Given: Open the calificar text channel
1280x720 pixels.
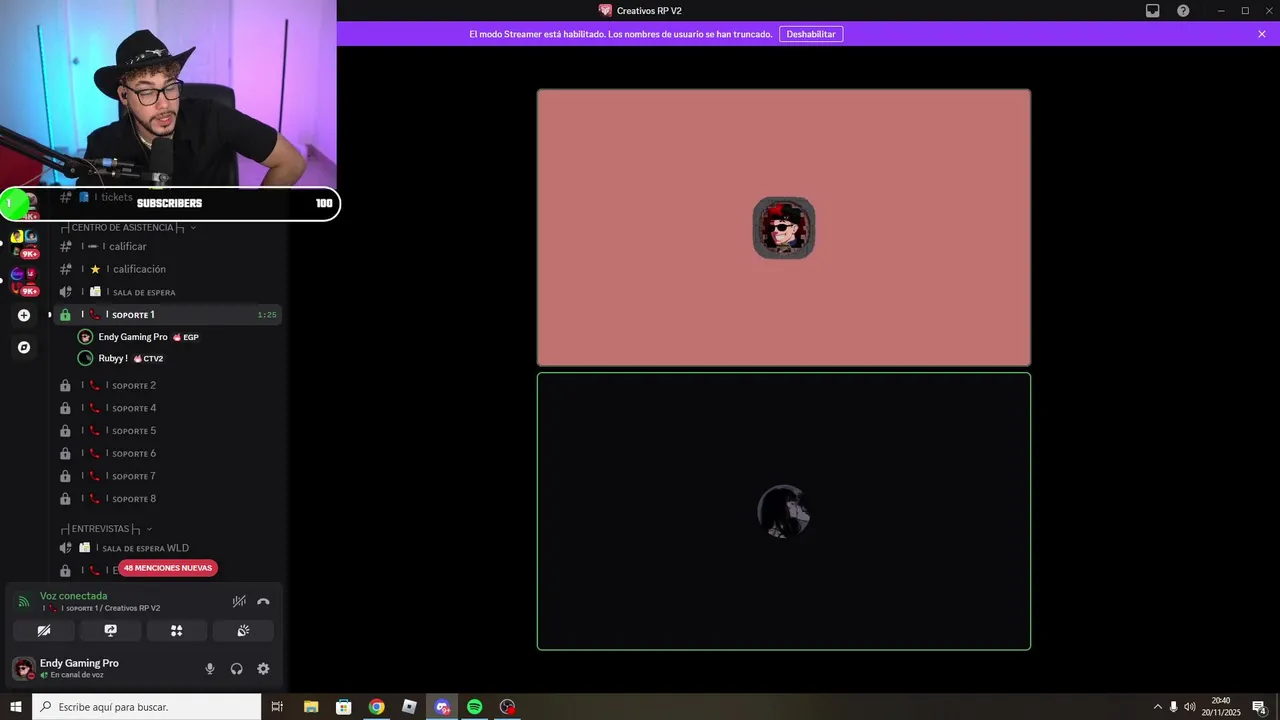Looking at the screenshot, I should pyautogui.click(x=167, y=246).
